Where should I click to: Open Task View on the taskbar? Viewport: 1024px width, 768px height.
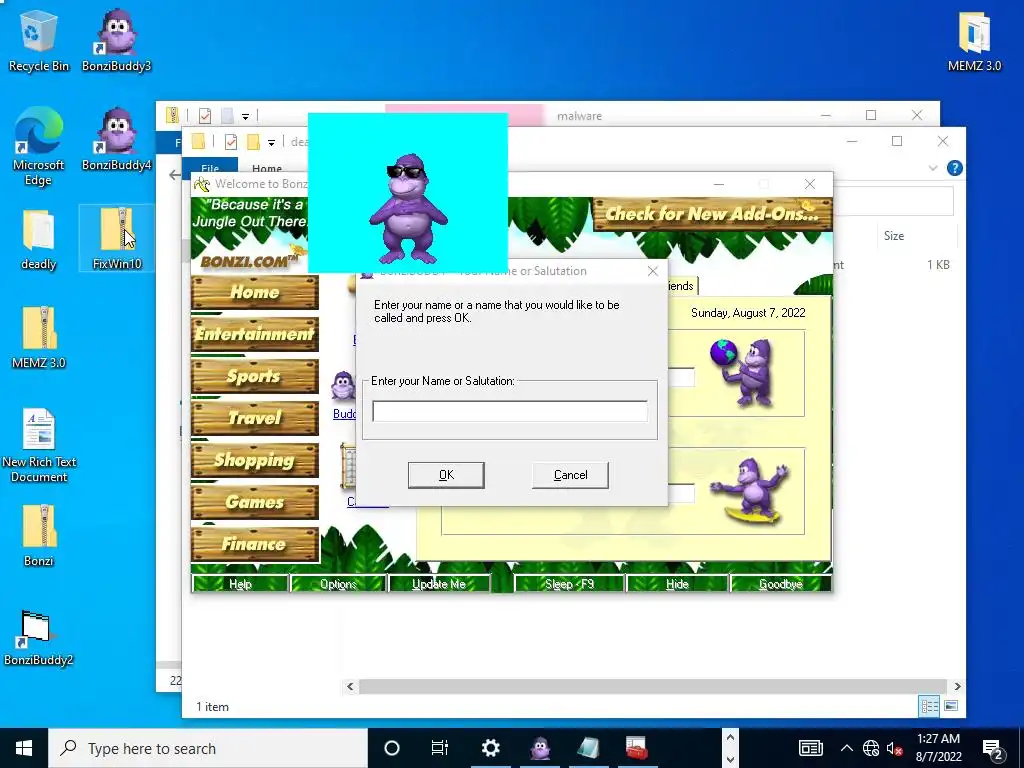point(440,748)
